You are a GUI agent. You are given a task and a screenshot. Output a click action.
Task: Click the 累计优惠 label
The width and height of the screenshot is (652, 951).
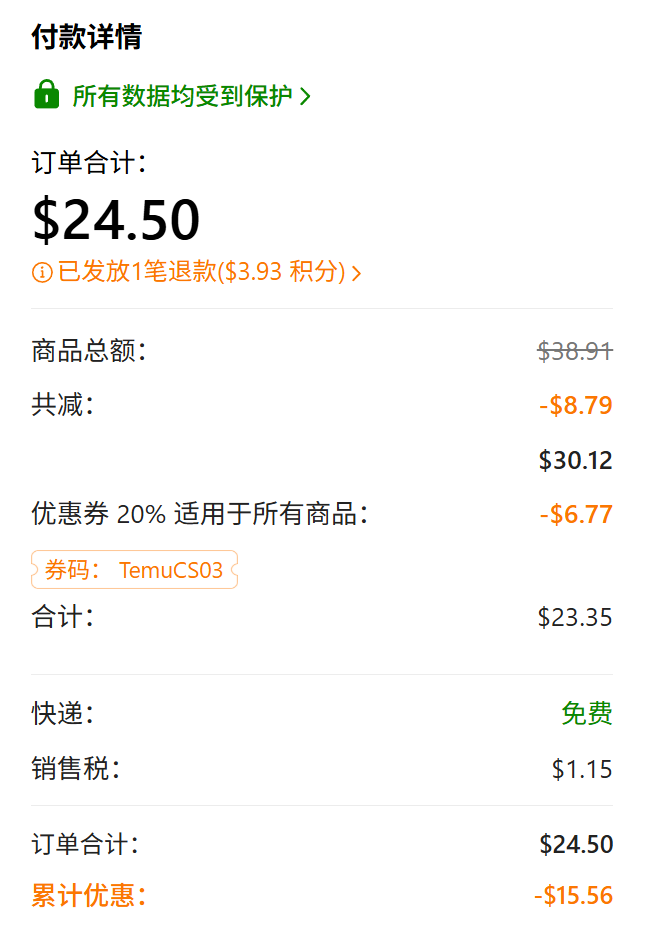coord(89,896)
